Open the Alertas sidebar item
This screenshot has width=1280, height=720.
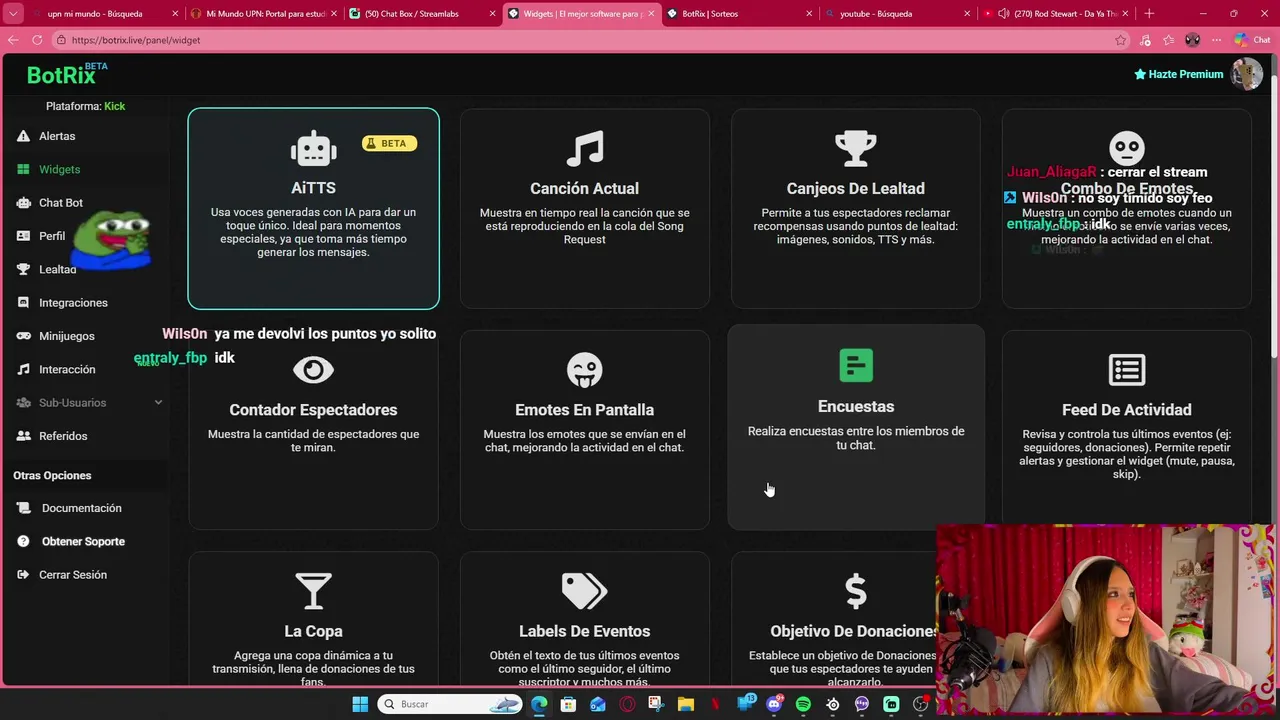[x=57, y=136]
